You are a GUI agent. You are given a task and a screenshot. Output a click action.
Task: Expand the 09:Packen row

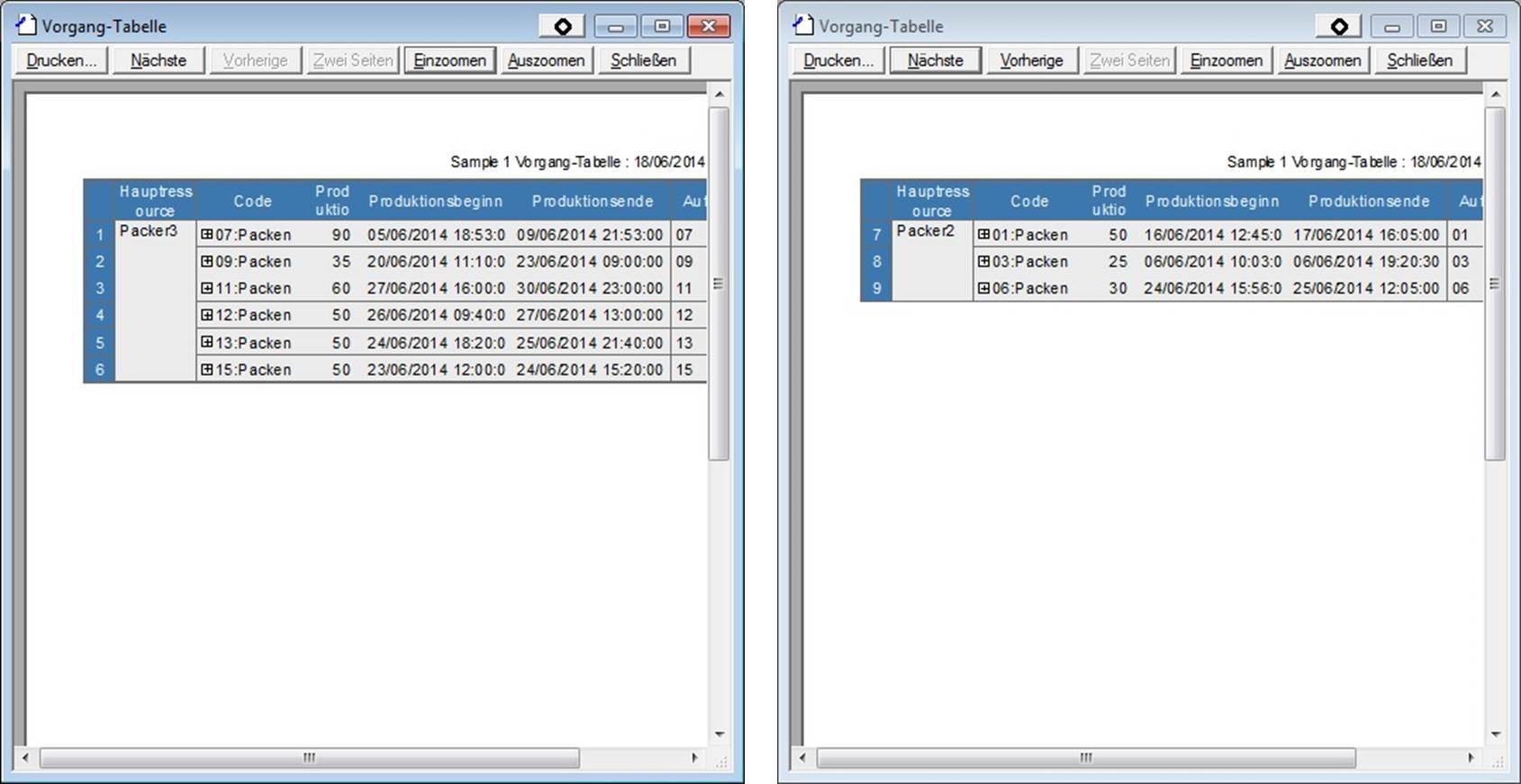point(207,261)
